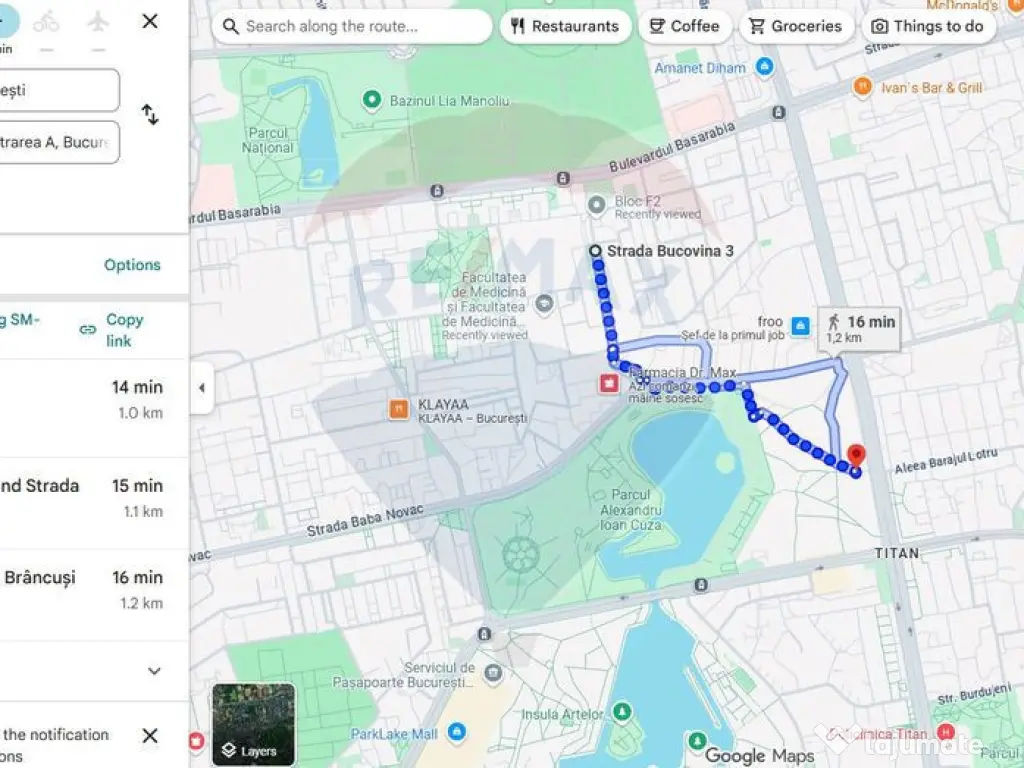Open route Options
Image resolution: width=1024 pixels, height=768 pixels.
pos(132,264)
